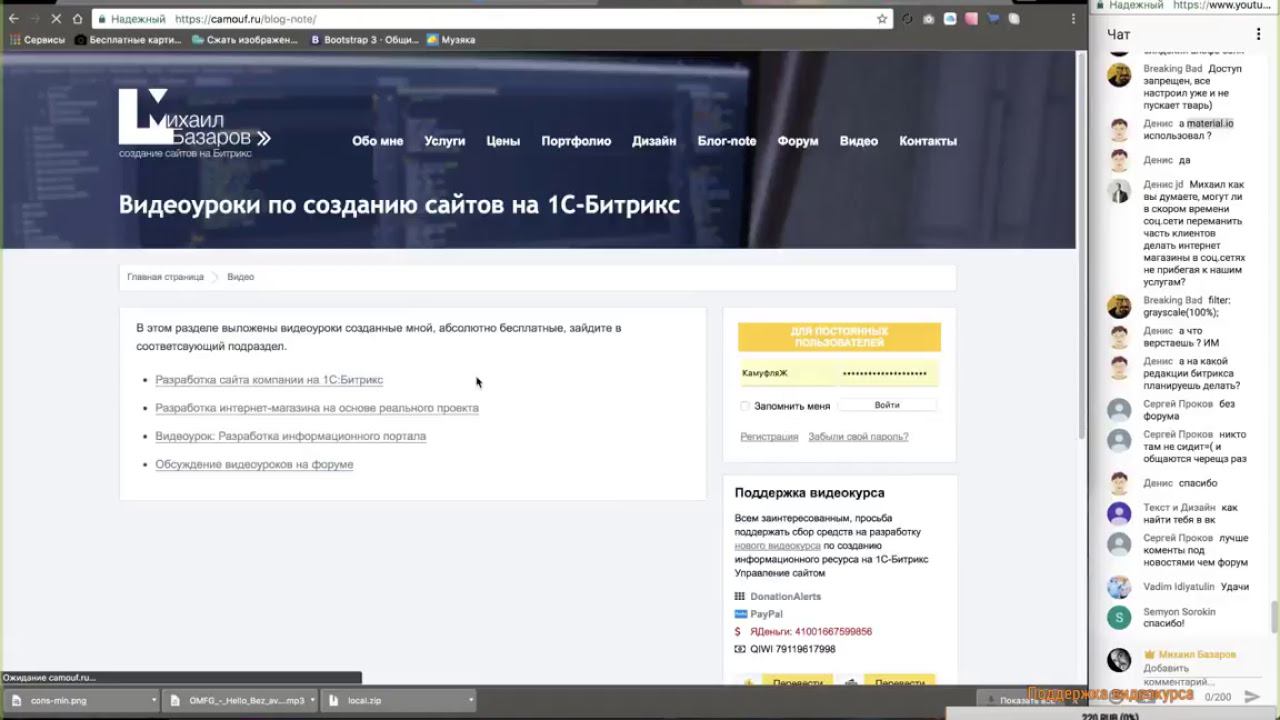Expand options for cons-min.png download
1280x720 pixels.
[154, 701]
